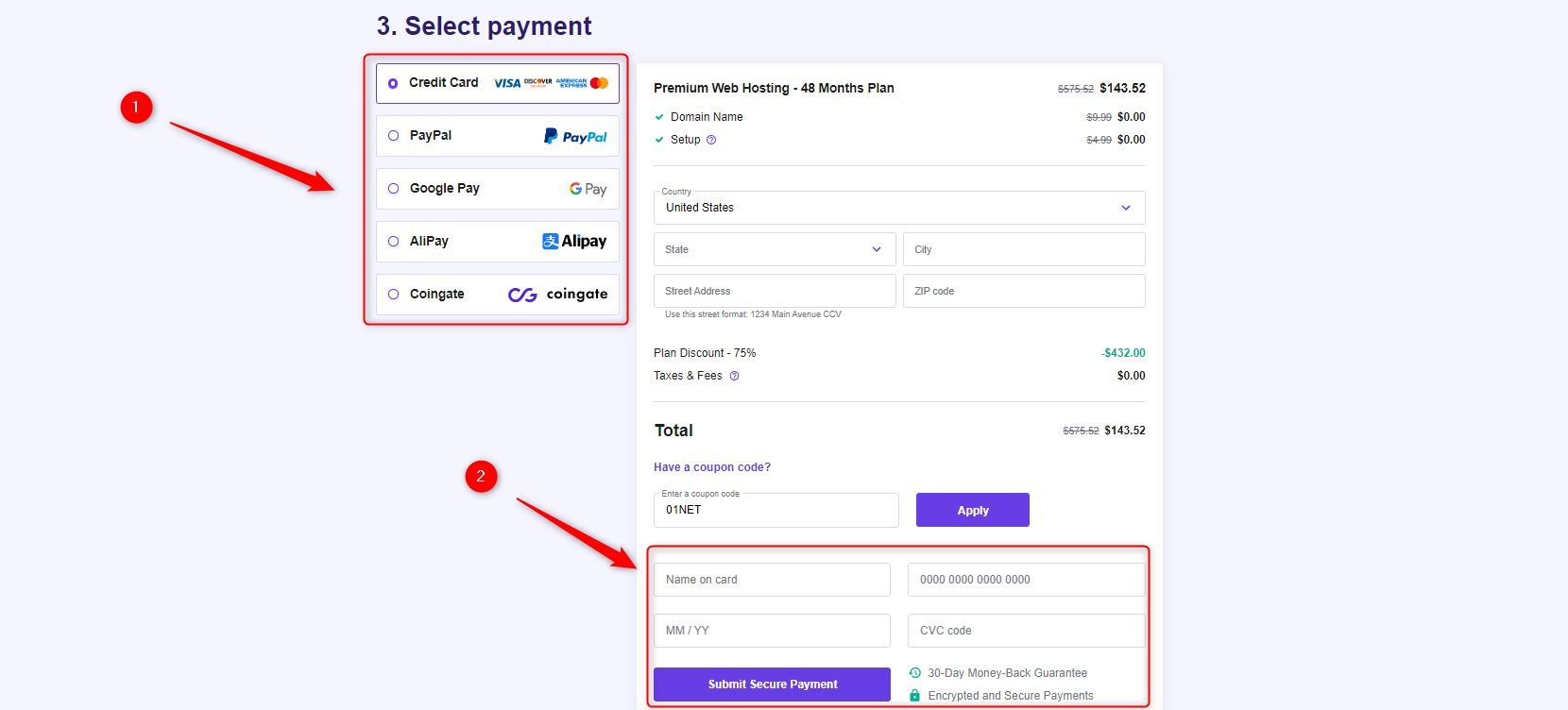Pick the AliPay radio option
This screenshot has height=710, width=1568.
(393, 242)
